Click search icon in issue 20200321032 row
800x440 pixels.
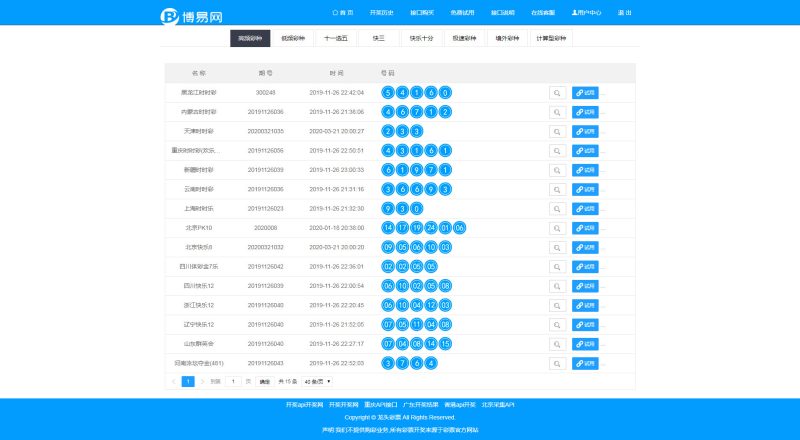[x=557, y=248]
